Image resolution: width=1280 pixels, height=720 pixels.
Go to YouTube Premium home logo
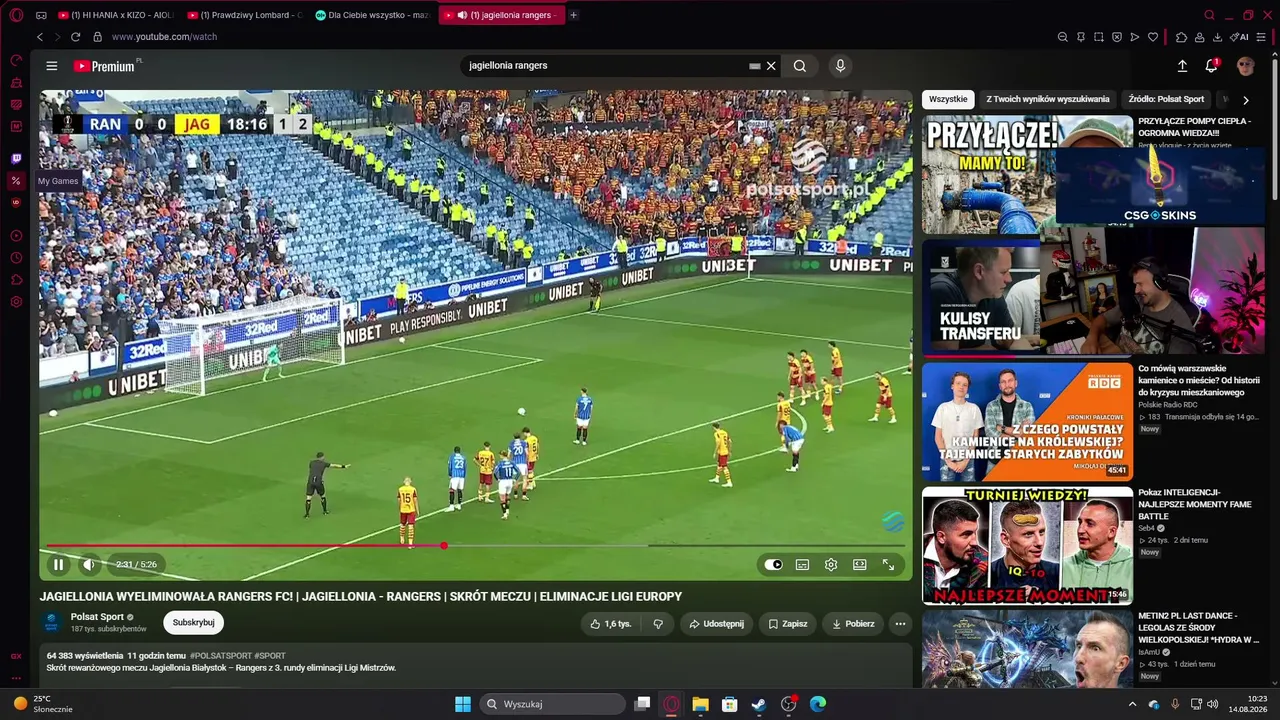pyautogui.click(x=104, y=66)
